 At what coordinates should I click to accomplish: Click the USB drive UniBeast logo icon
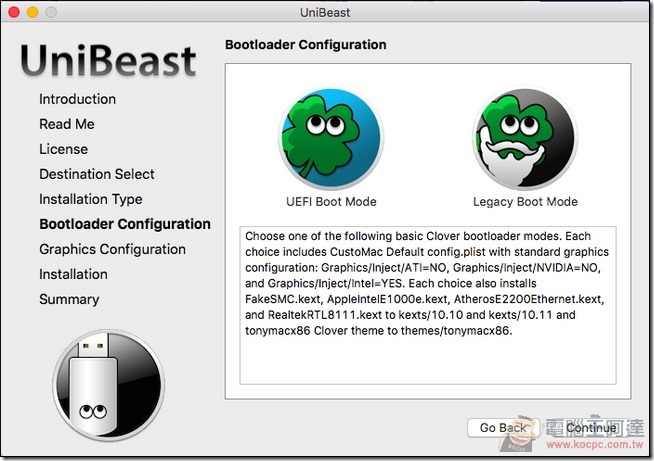[108, 385]
